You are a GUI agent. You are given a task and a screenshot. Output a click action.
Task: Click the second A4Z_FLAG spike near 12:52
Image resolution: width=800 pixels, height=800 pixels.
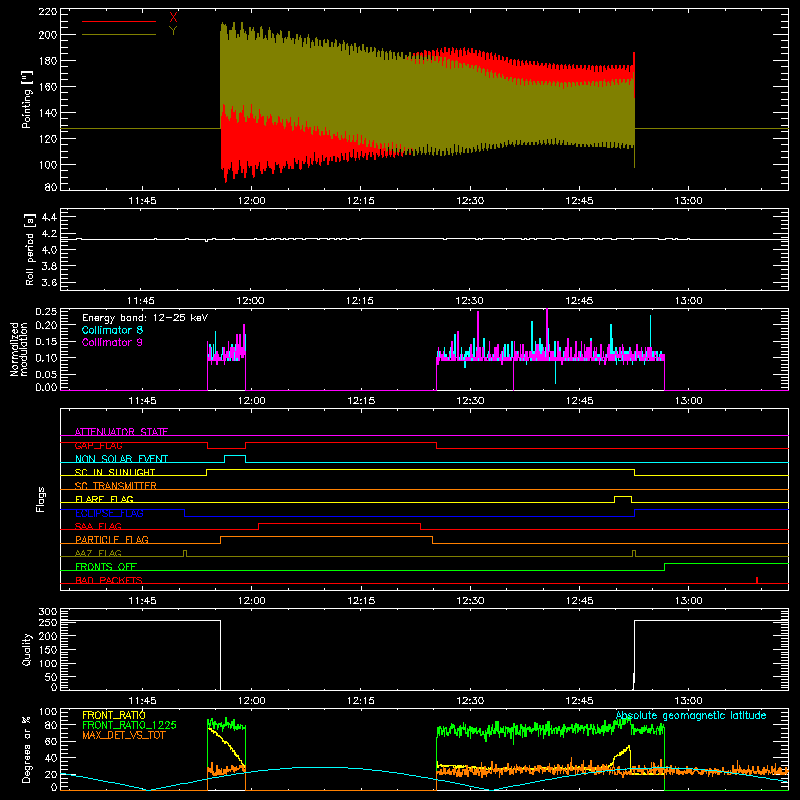tap(634, 553)
